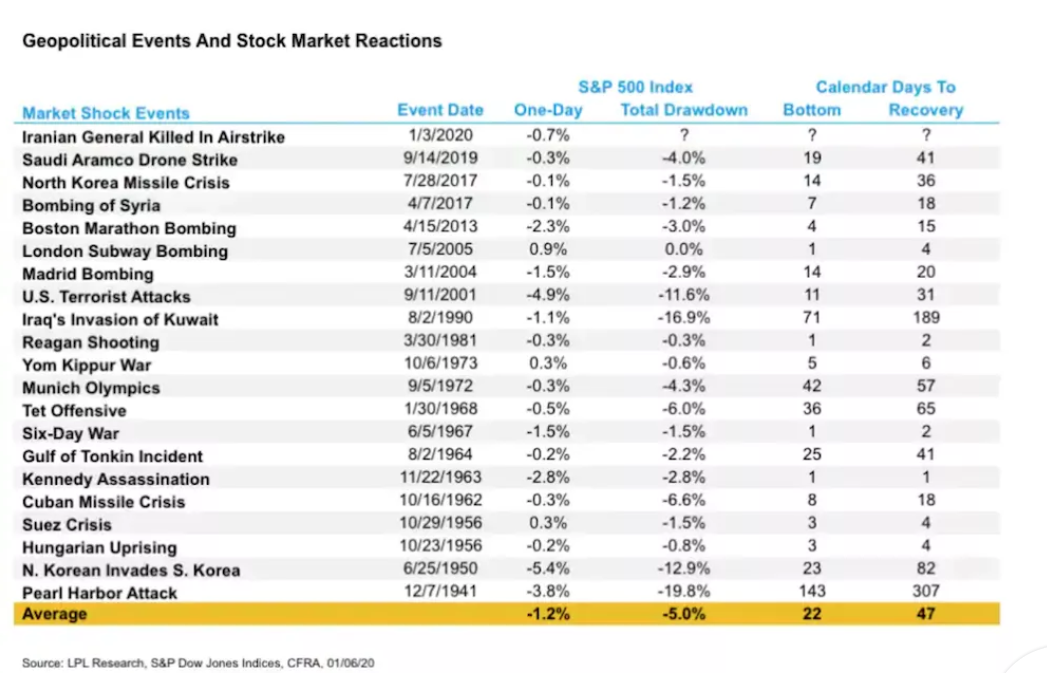Click the 'Event Date' column header

click(440, 110)
